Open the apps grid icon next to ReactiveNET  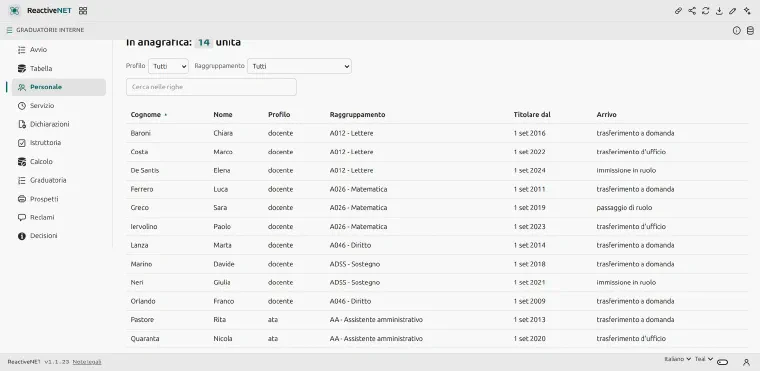pos(83,11)
